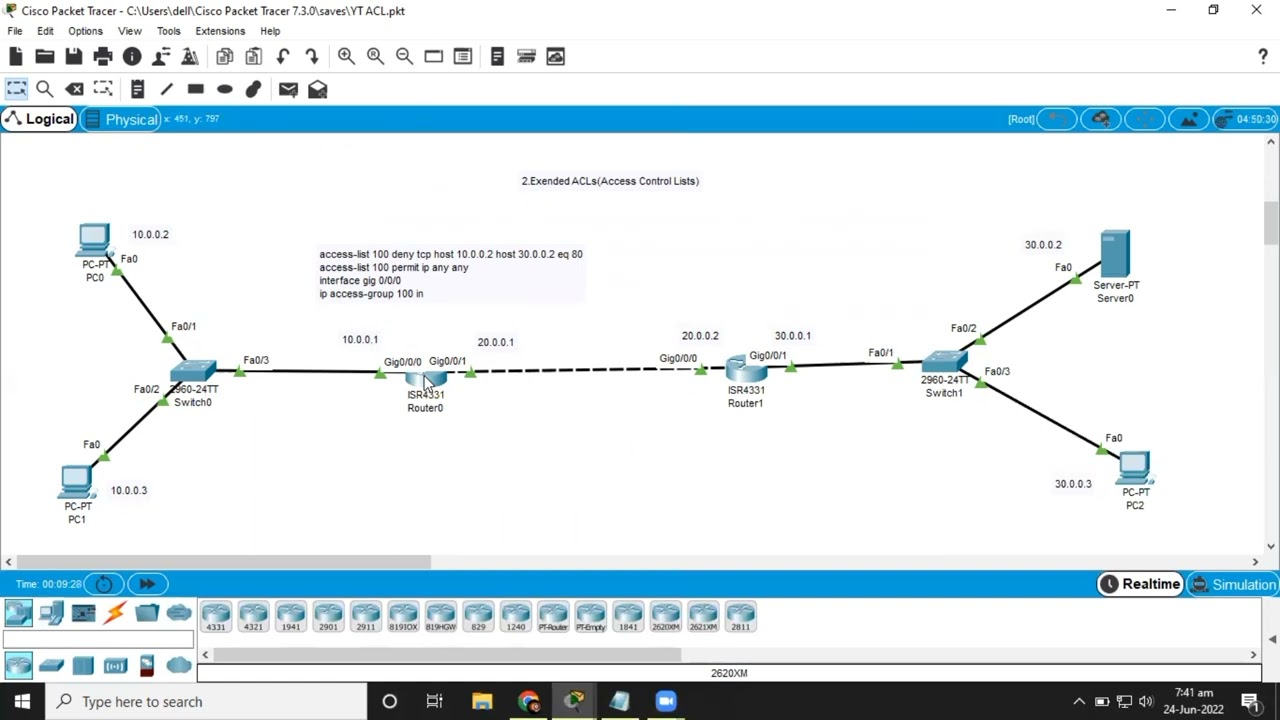Choose the Draw Ellipse tool
This screenshot has height=720, width=1280.
tap(224, 90)
